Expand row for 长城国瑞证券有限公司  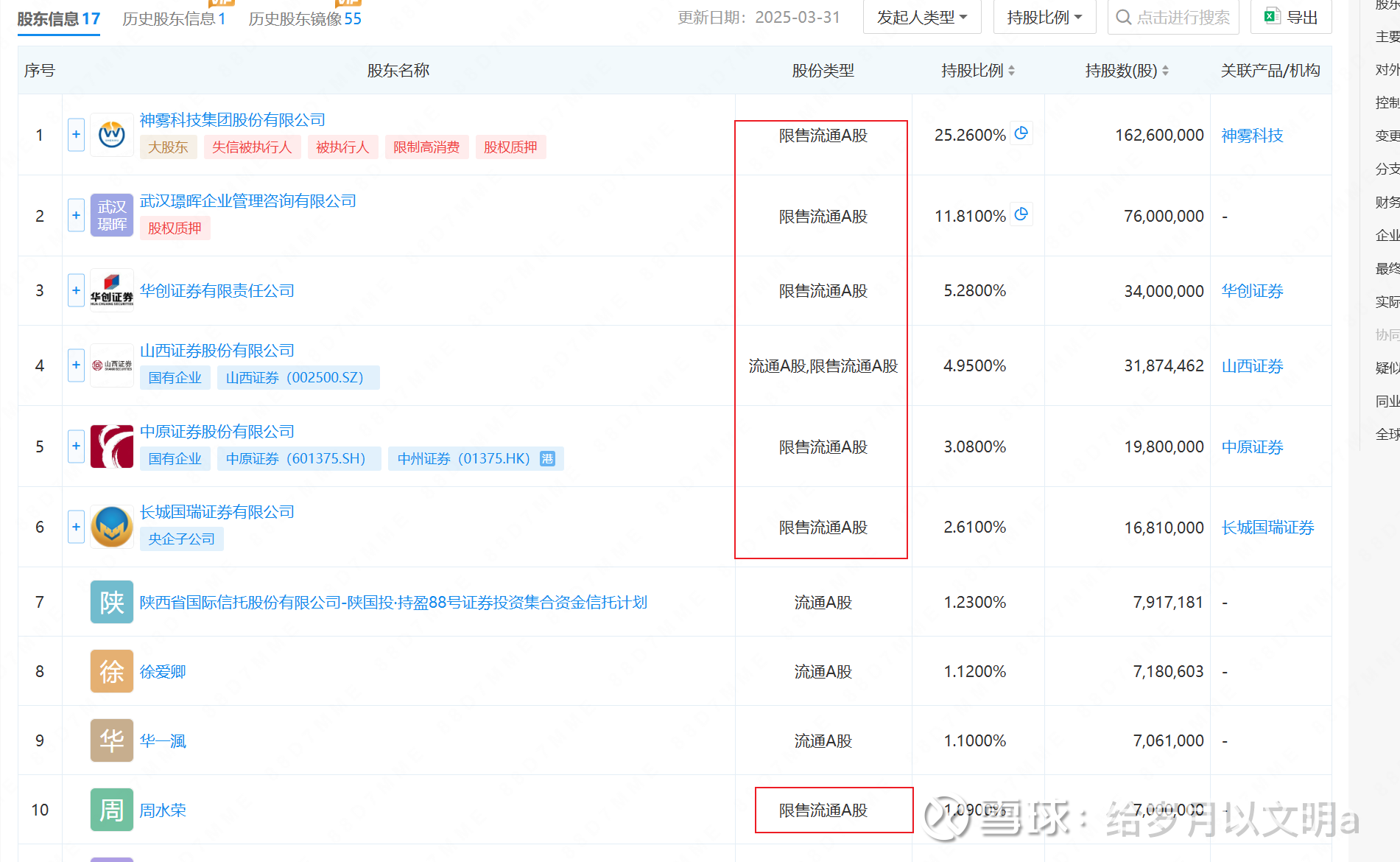coord(76,527)
